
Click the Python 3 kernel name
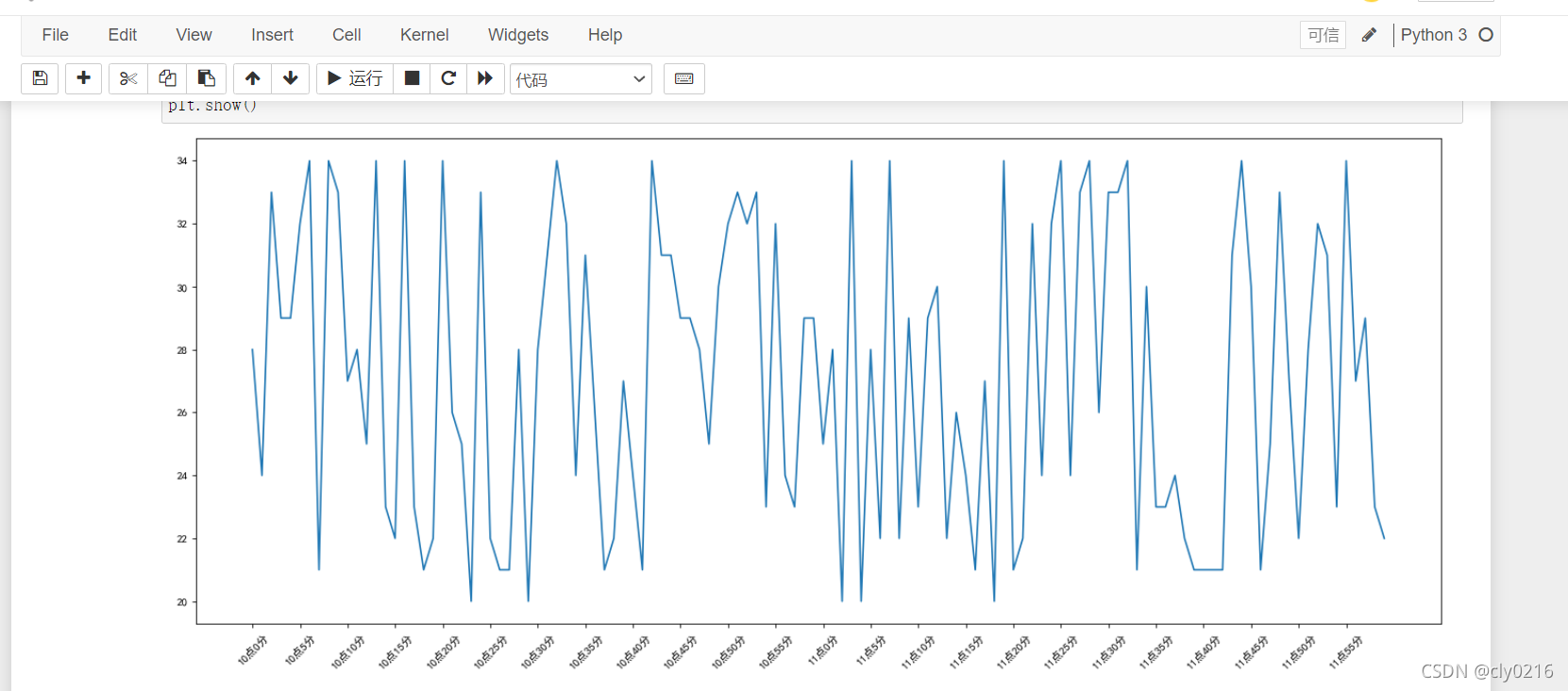[x=1433, y=35]
